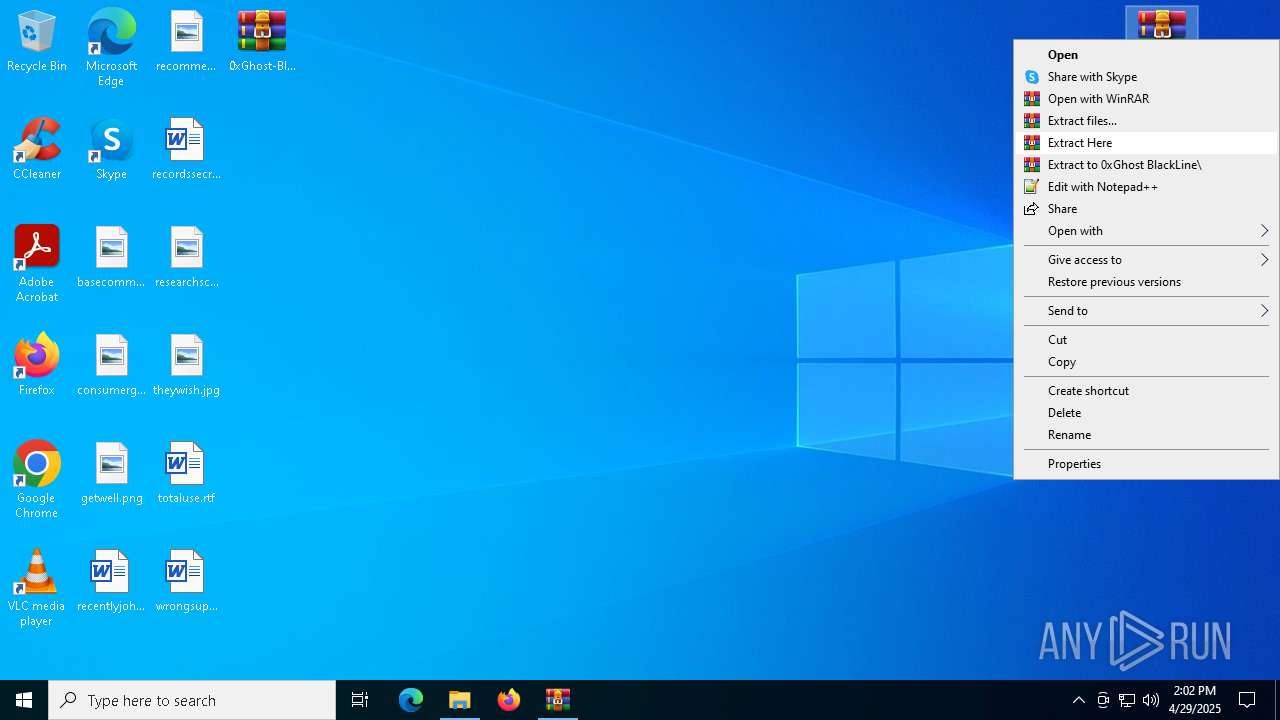The height and width of the screenshot is (720, 1280).
Task: Expand the Open with submenu
Action: [x=1146, y=231]
